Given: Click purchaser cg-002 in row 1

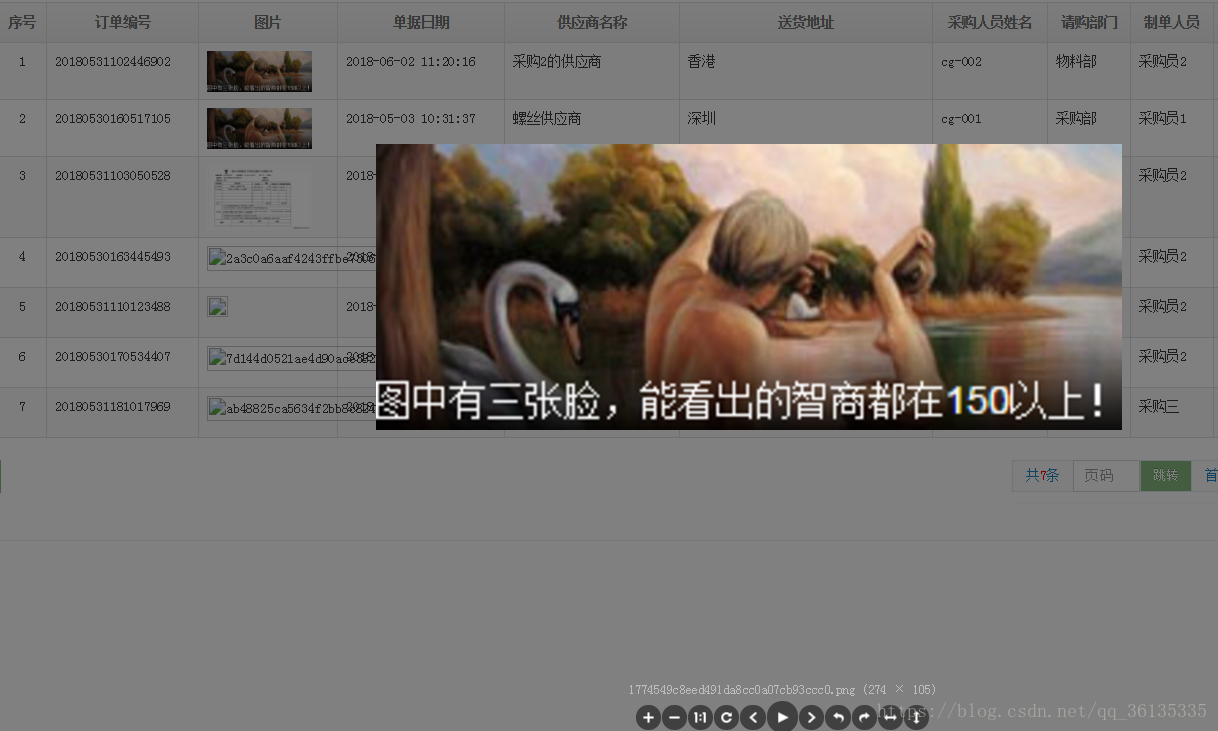Looking at the screenshot, I should click(962, 62).
